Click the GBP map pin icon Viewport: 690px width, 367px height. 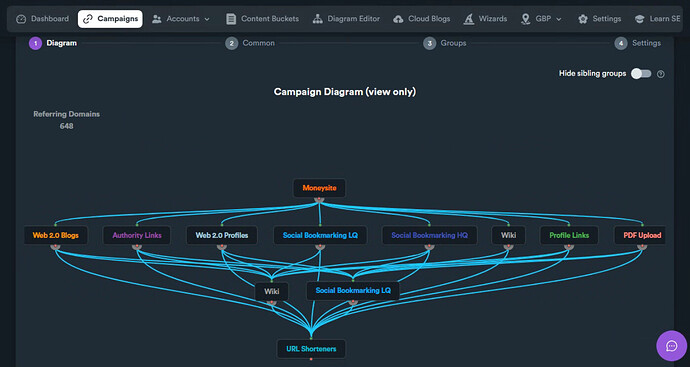(x=525, y=19)
